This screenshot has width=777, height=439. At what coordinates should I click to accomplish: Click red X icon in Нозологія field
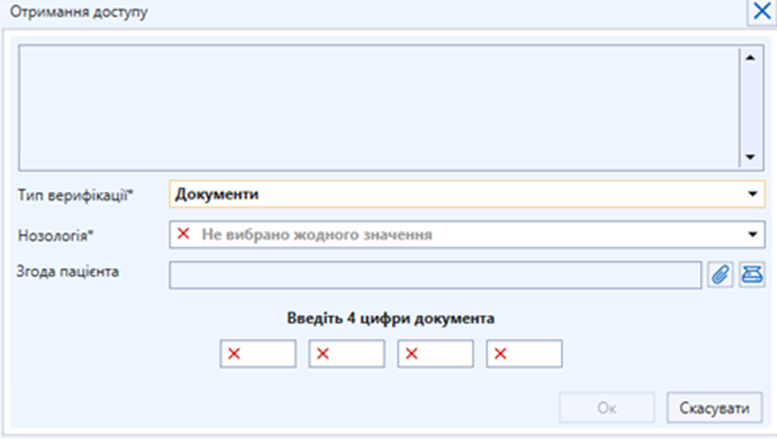pos(183,235)
